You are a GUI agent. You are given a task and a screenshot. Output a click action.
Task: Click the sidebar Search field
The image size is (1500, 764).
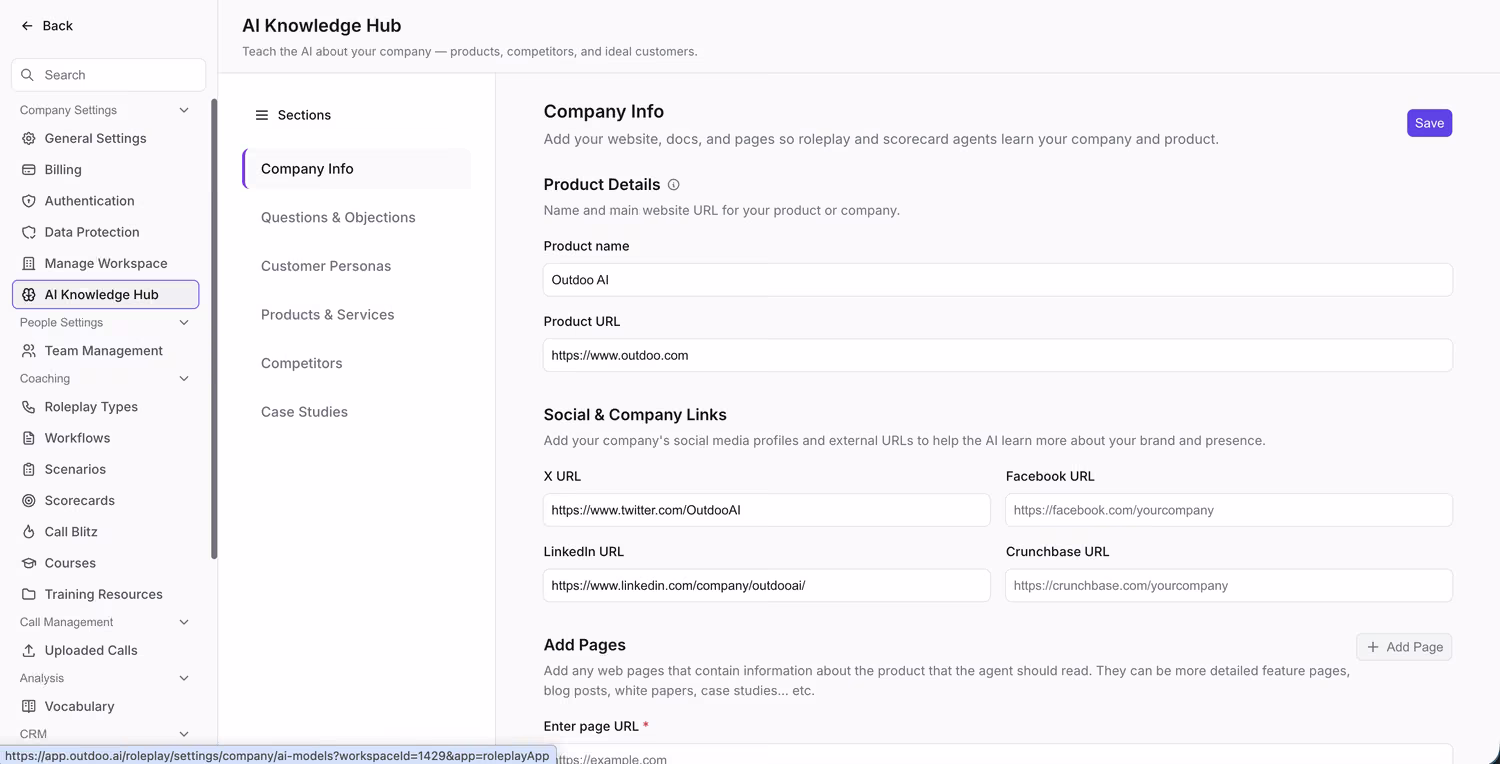tap(108, 75)
